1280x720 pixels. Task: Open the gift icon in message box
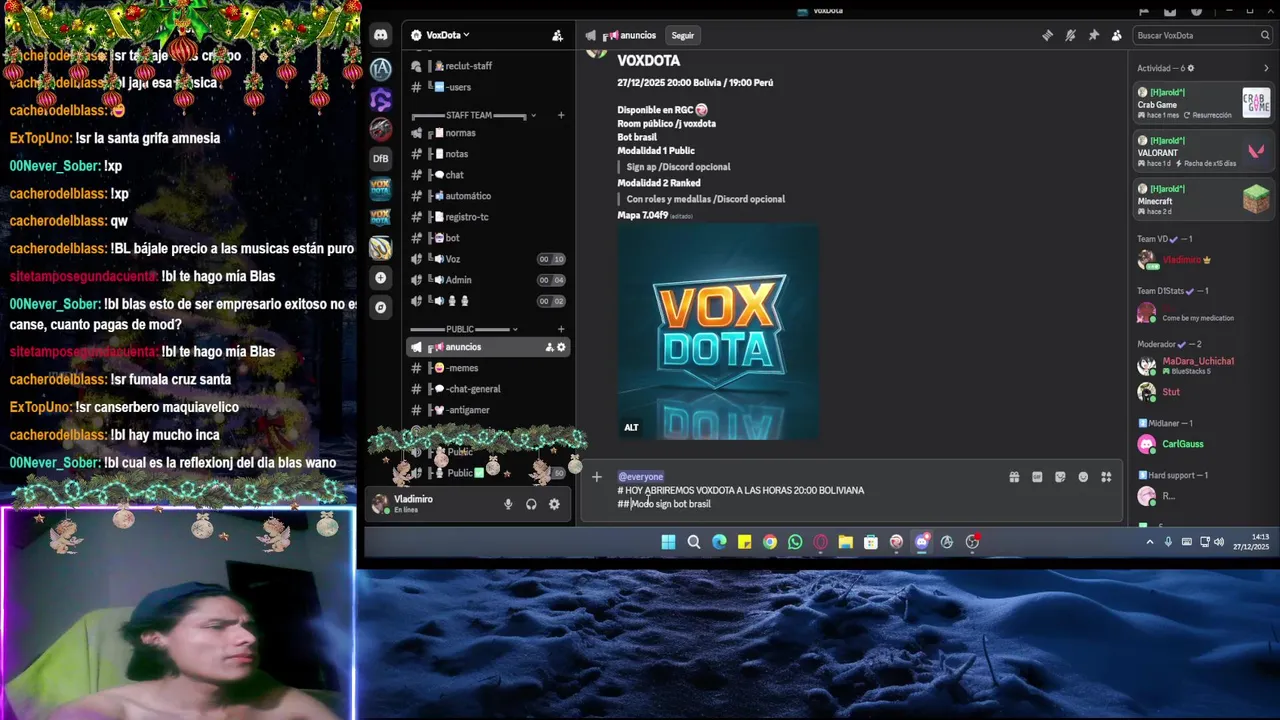pyautogui.click(x=1014, y=477)
